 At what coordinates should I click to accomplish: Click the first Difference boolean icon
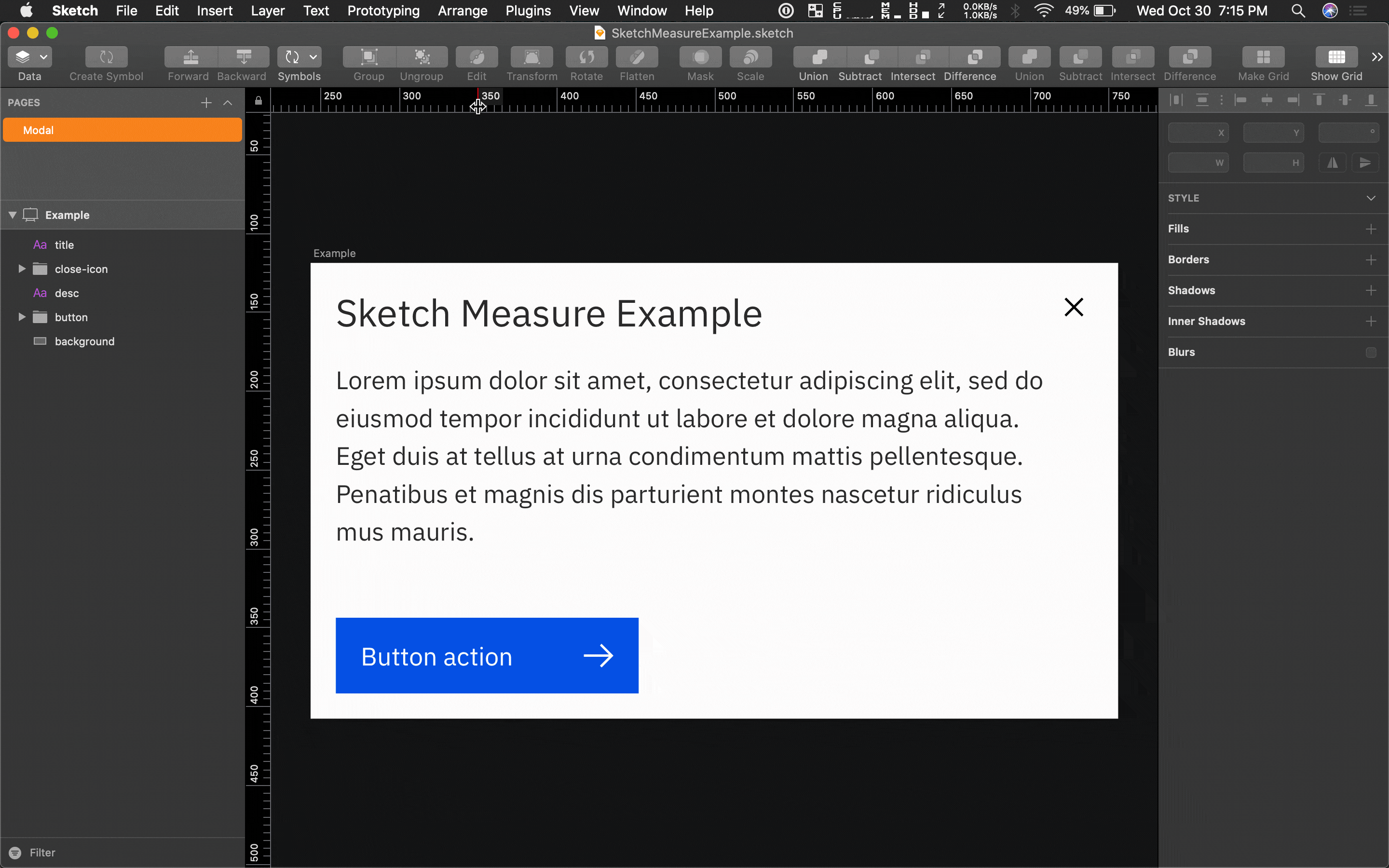click(x=975, y=57)
